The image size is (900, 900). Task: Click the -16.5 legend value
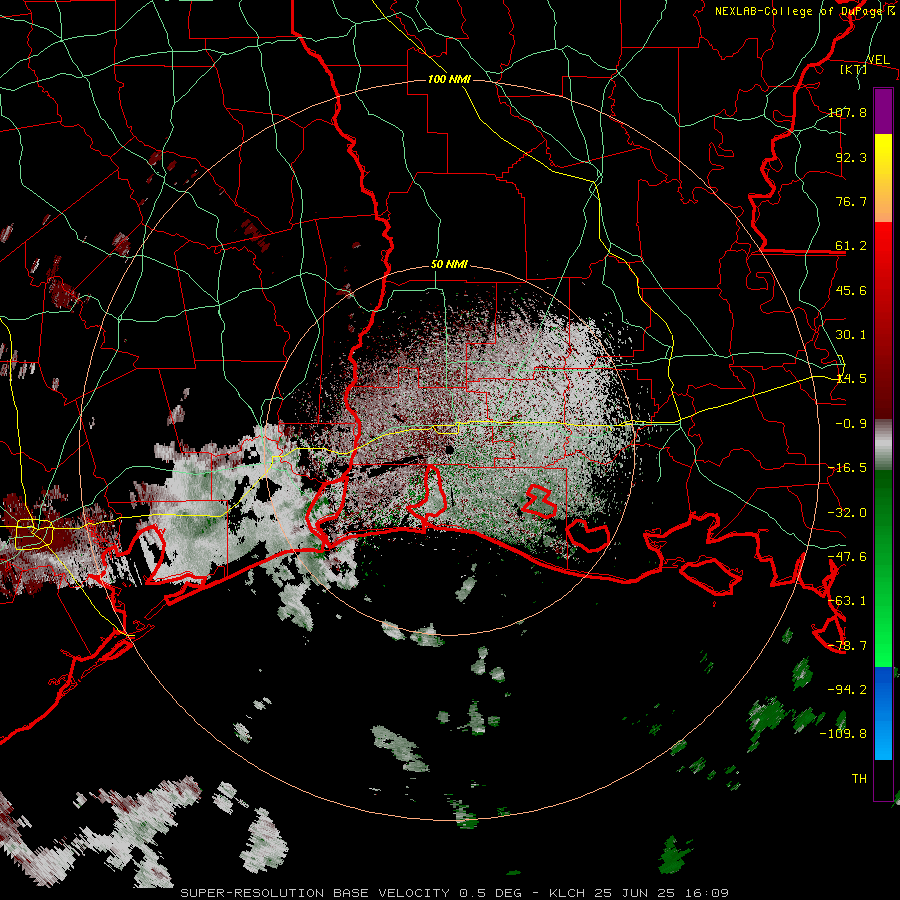[847, 468]
